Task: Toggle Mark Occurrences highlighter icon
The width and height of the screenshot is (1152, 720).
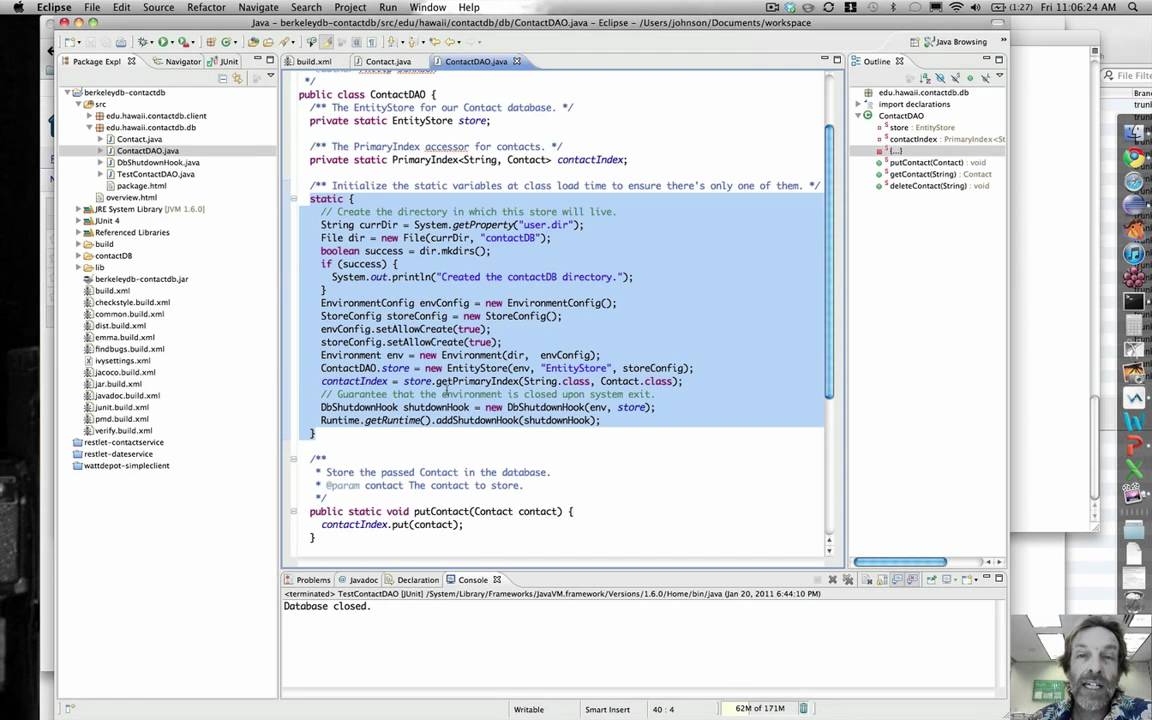Action: coord(326,43)
